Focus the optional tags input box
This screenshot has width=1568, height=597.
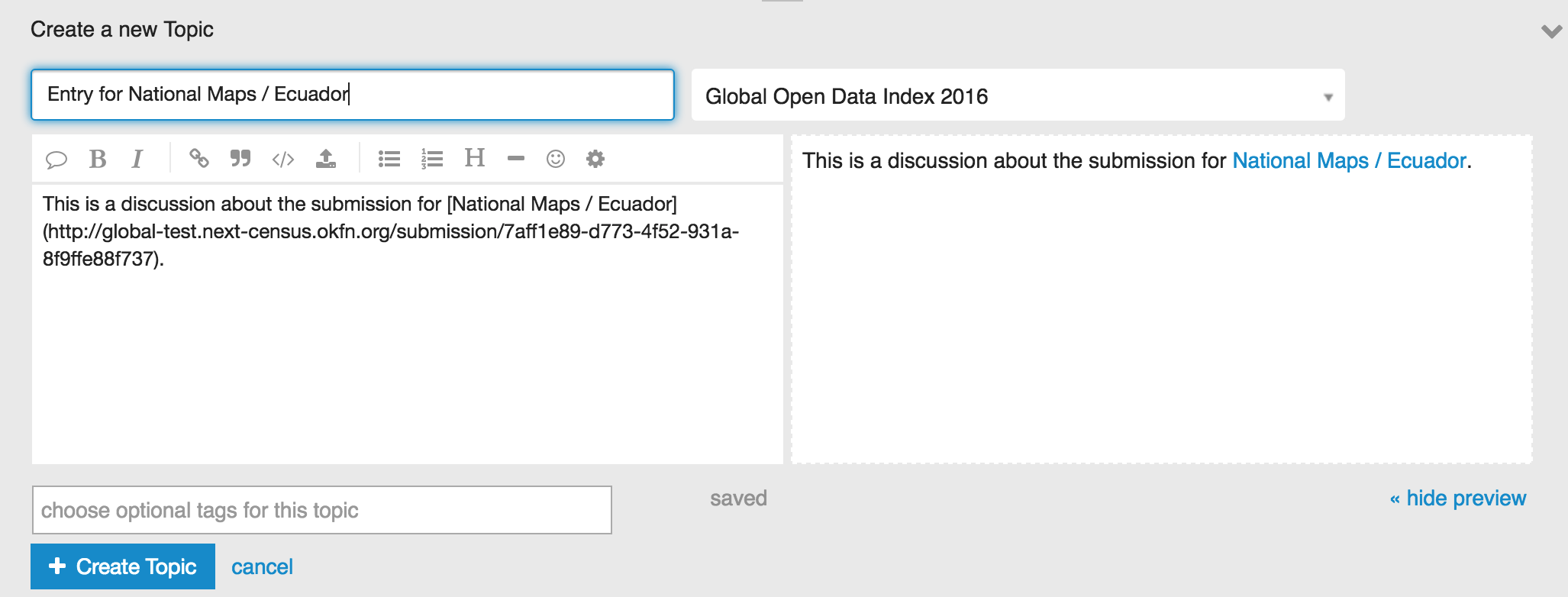pyautogui.click(x=321, y=510)
